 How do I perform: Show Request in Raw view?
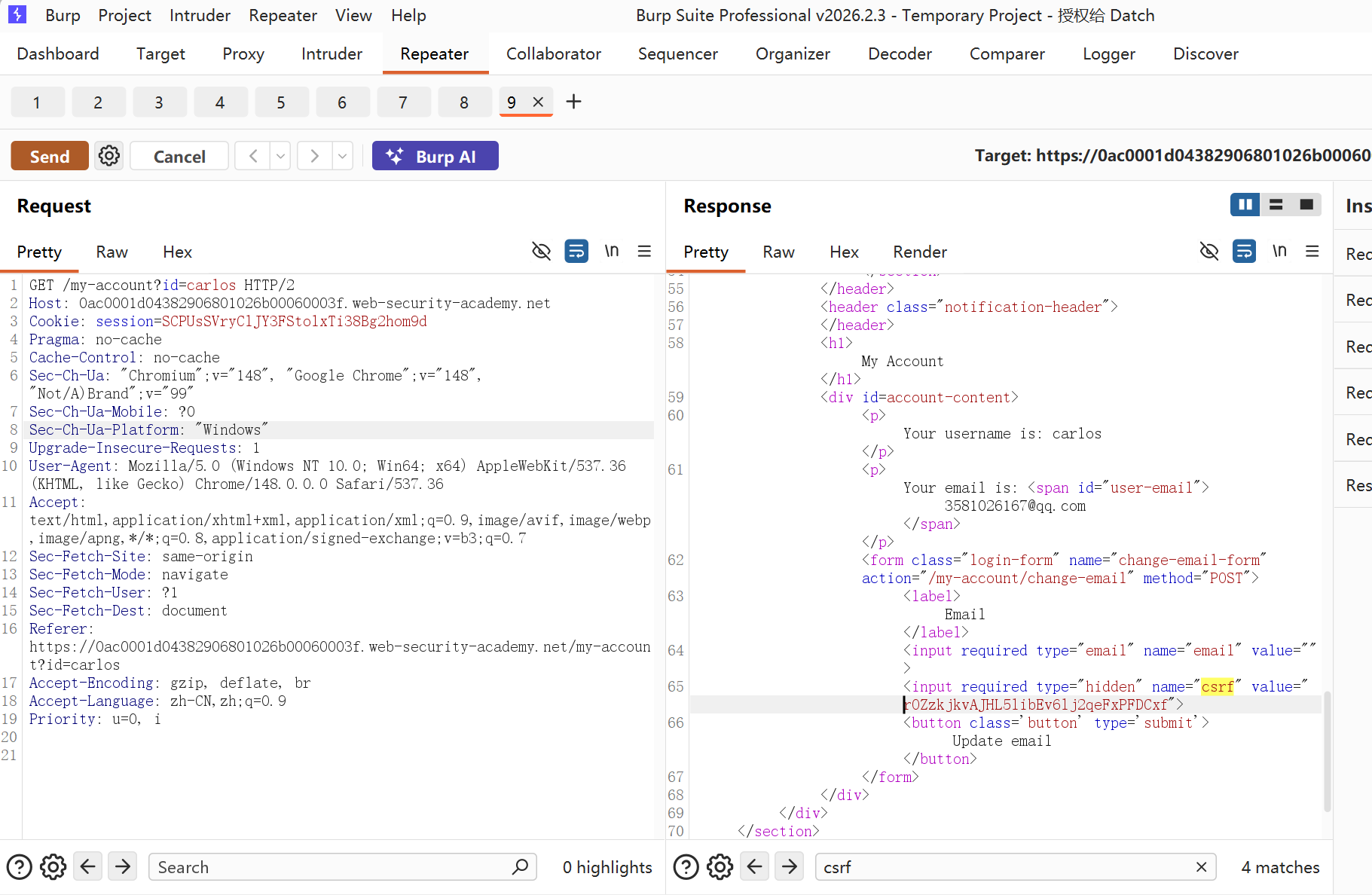pyautogui.click(x=112, y=252)
